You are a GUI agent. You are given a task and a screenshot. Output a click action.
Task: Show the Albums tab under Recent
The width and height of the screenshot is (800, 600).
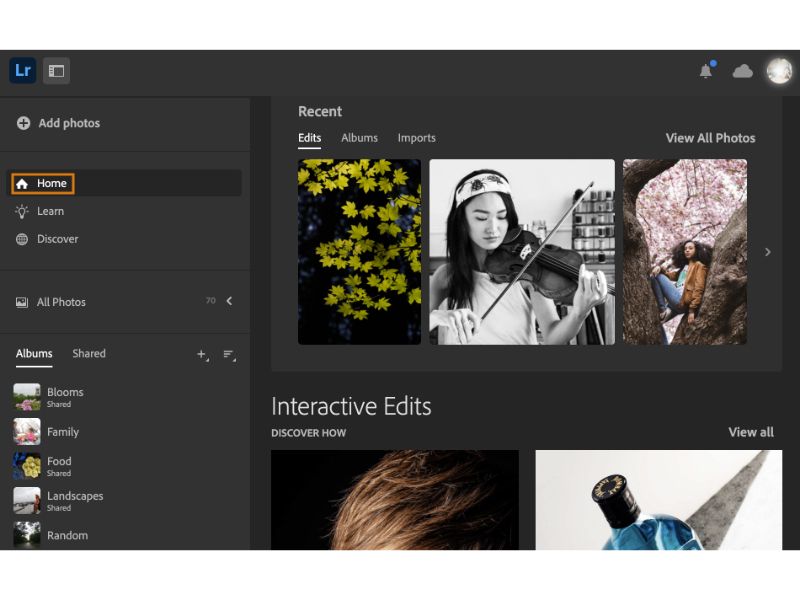tap(359, 138)
